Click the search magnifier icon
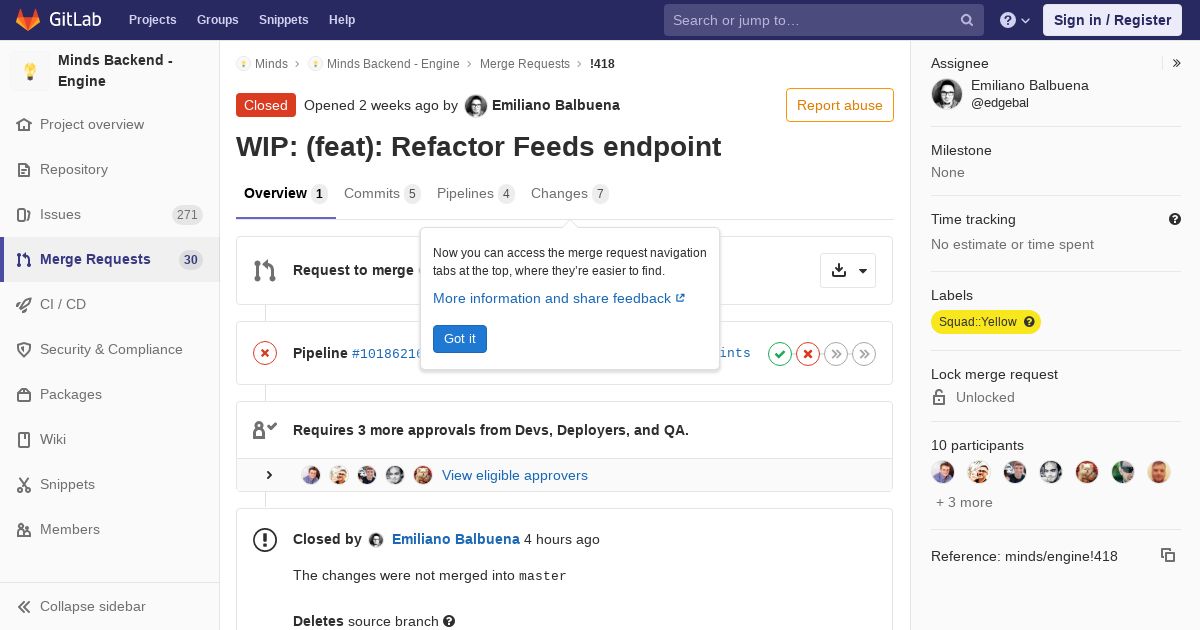 pyautogui.click(x=967, y=20)
